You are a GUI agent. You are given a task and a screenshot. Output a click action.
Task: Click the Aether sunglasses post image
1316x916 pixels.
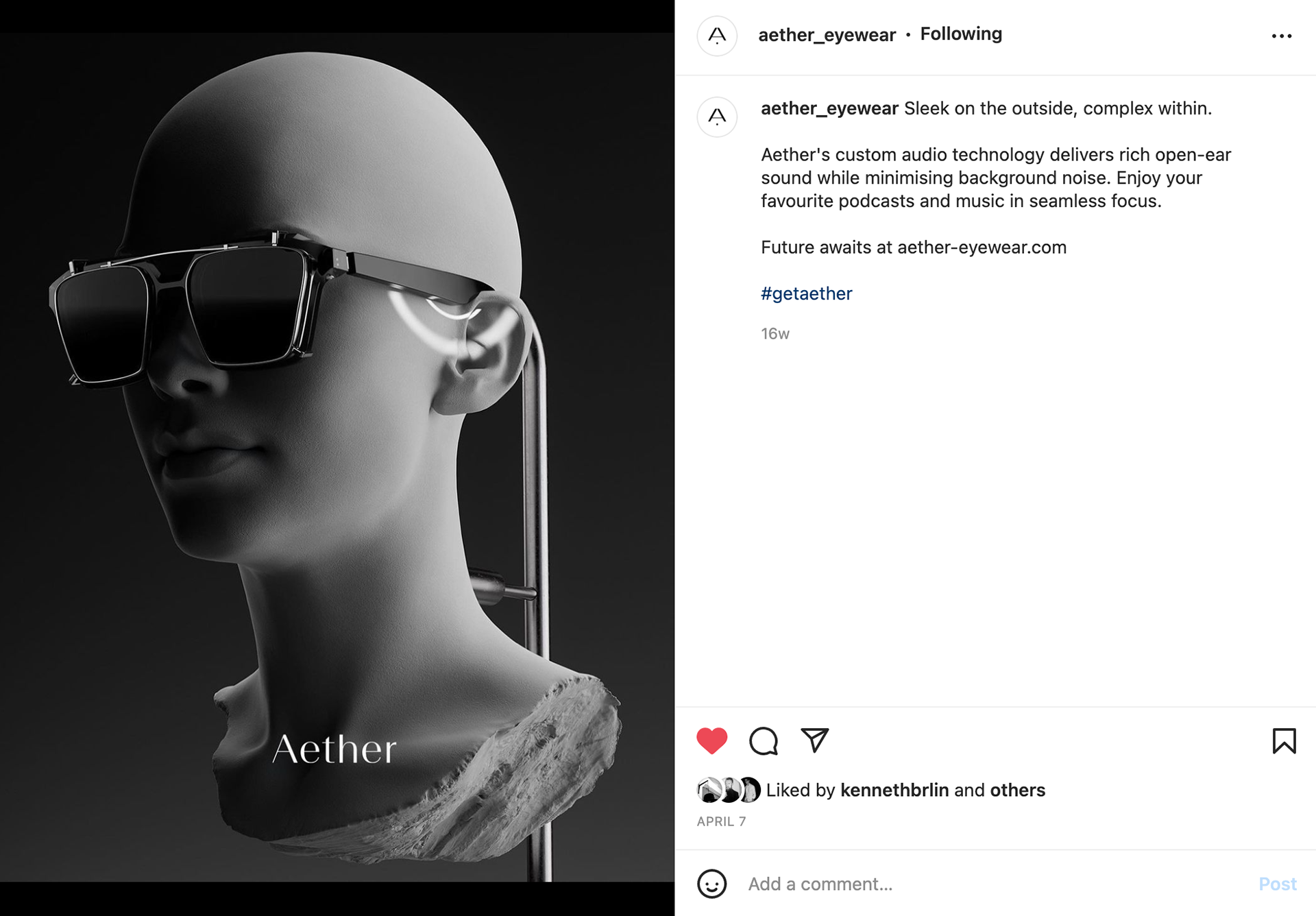point(337,457)
